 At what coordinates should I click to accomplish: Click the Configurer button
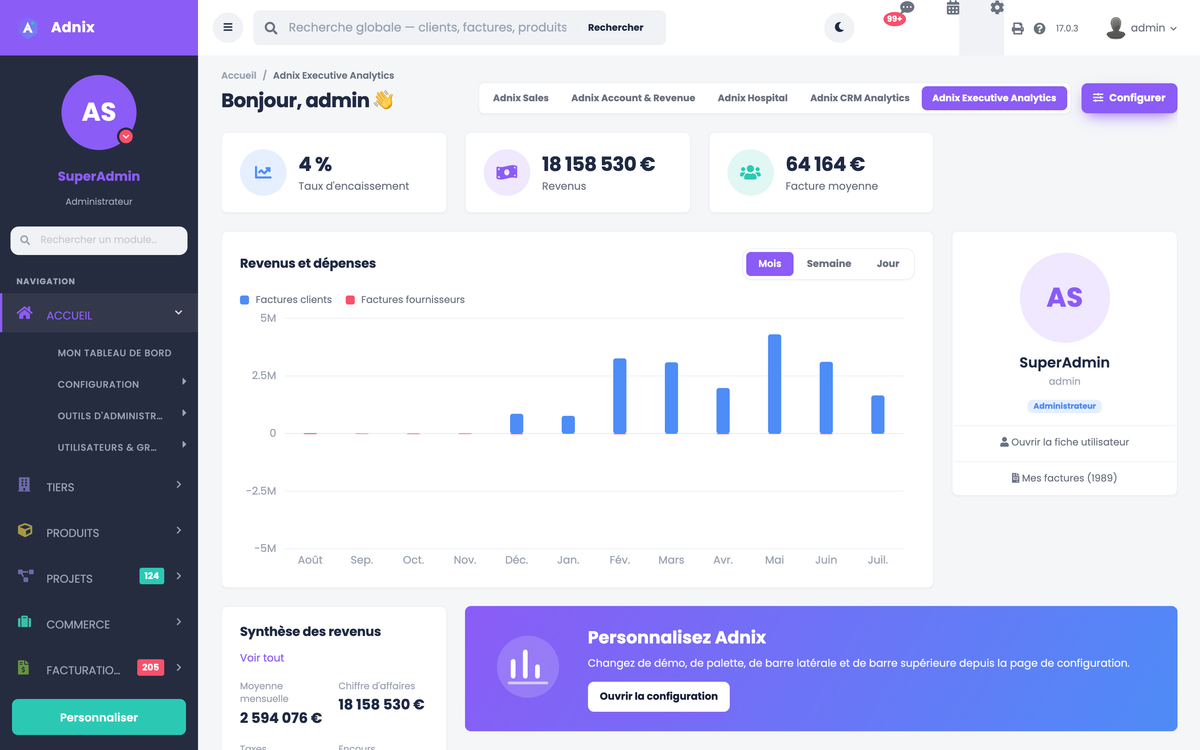click(x=1129, y=98)
